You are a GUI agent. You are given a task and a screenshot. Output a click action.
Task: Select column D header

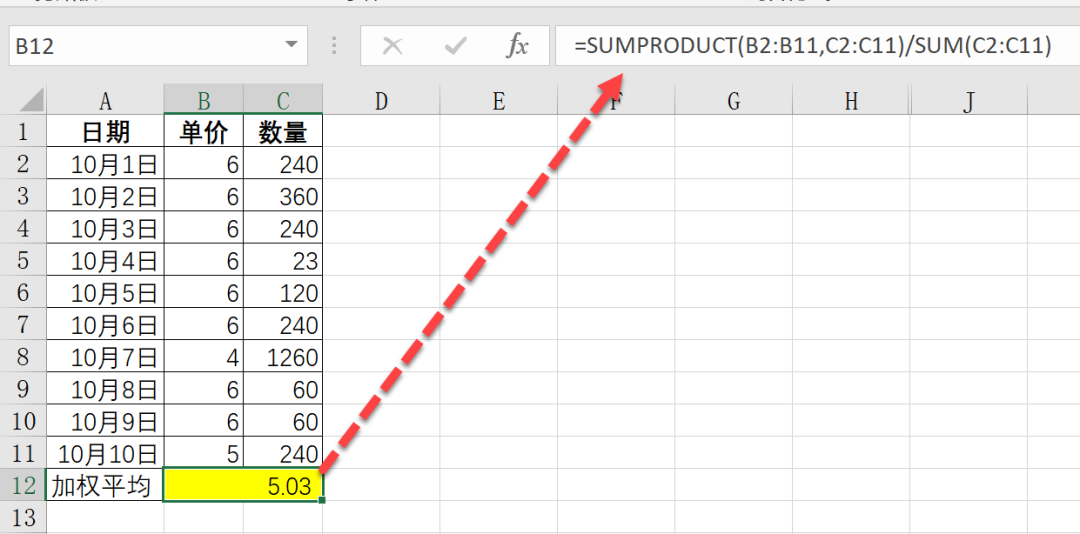(381, 100)
